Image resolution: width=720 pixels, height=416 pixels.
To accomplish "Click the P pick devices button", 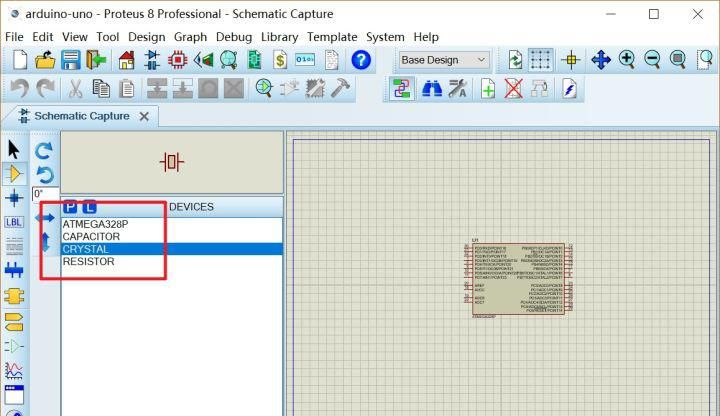I will 70,207.
